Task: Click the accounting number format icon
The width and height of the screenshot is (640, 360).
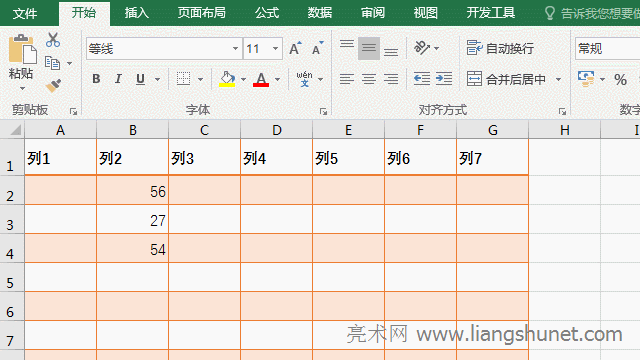Action: click(586, 79)
